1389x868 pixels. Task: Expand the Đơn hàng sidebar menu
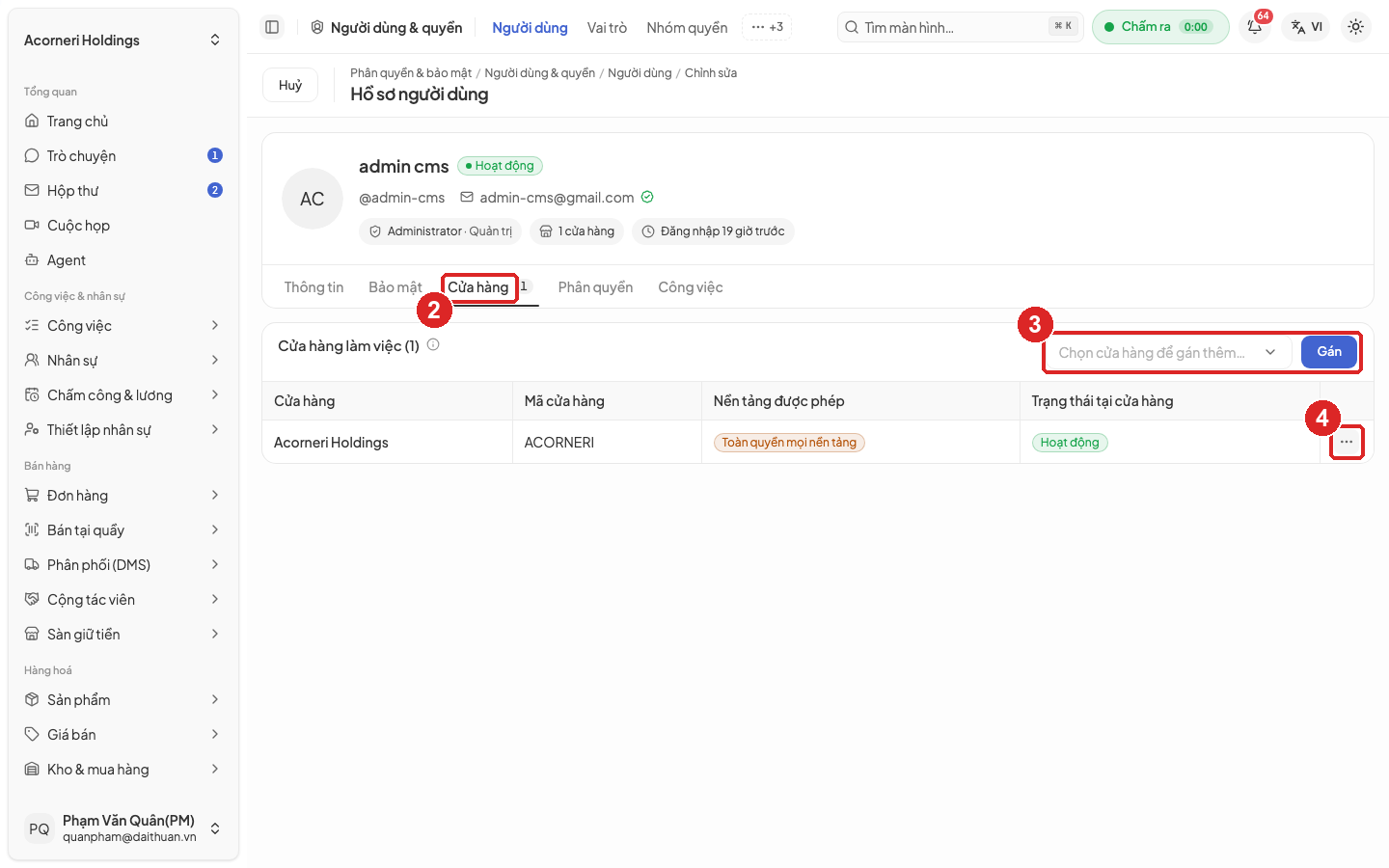123,496
